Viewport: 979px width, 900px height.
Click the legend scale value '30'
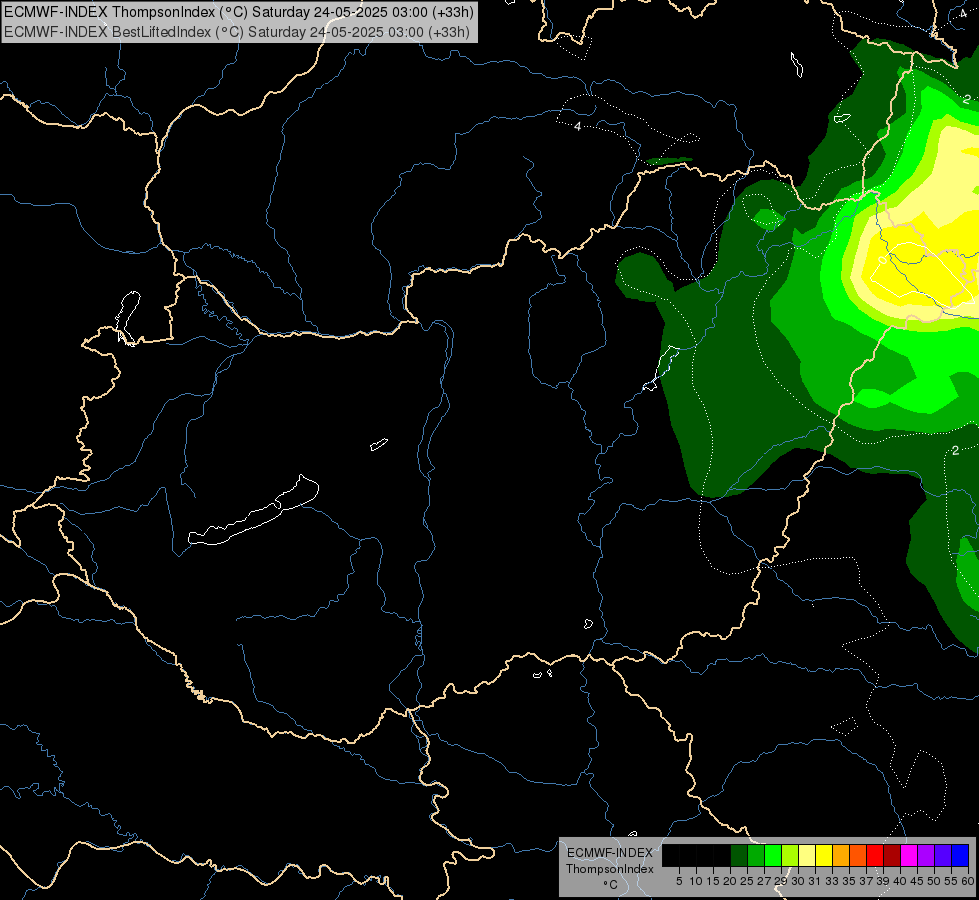click(798, 881)
